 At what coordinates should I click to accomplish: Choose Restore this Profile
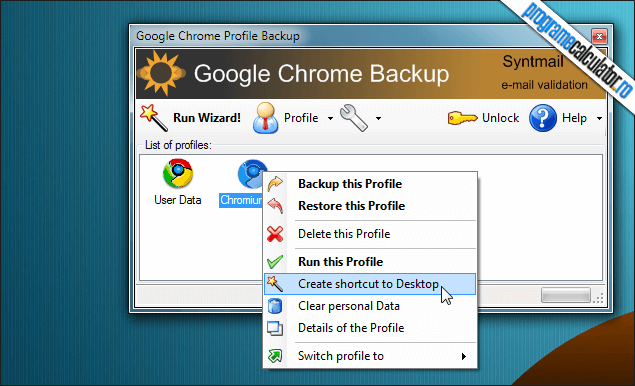point(370,206)
